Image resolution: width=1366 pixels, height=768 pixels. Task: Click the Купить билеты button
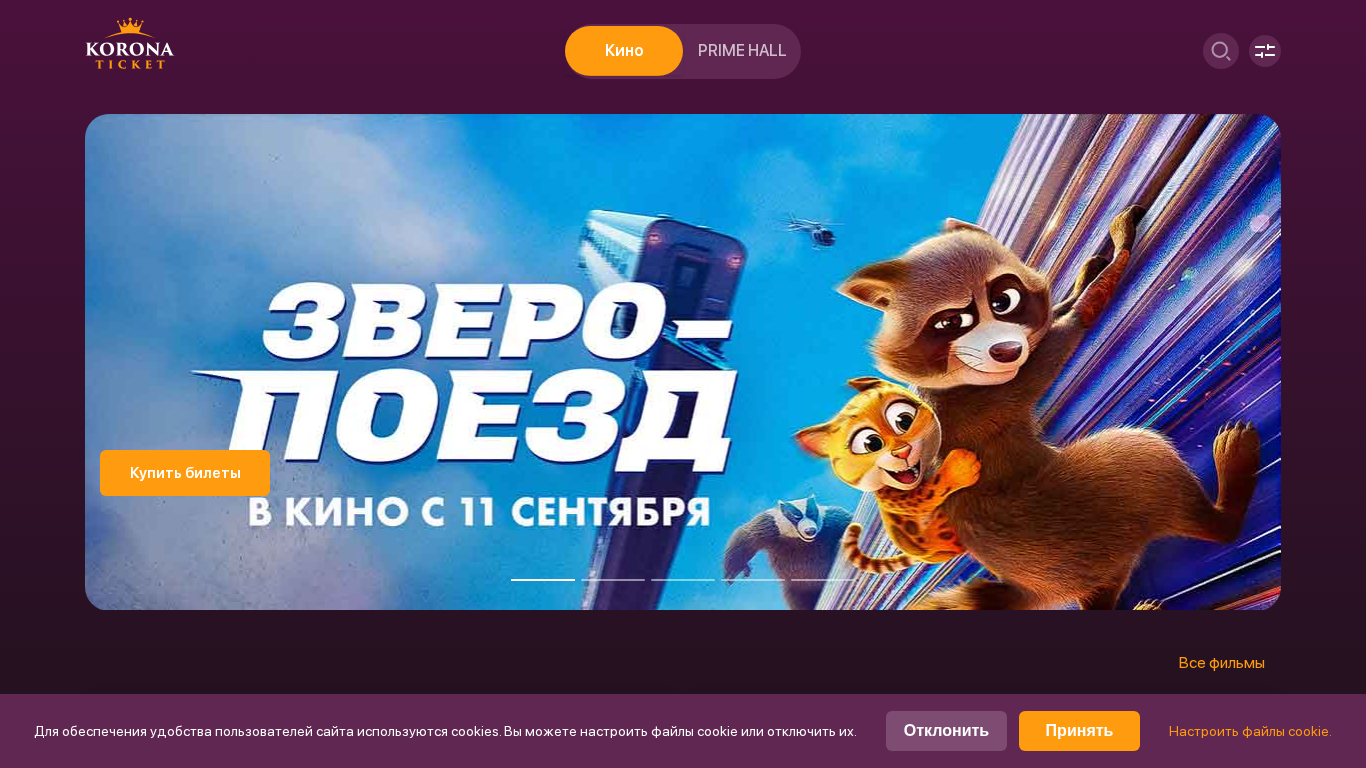(x=185, y=473)
